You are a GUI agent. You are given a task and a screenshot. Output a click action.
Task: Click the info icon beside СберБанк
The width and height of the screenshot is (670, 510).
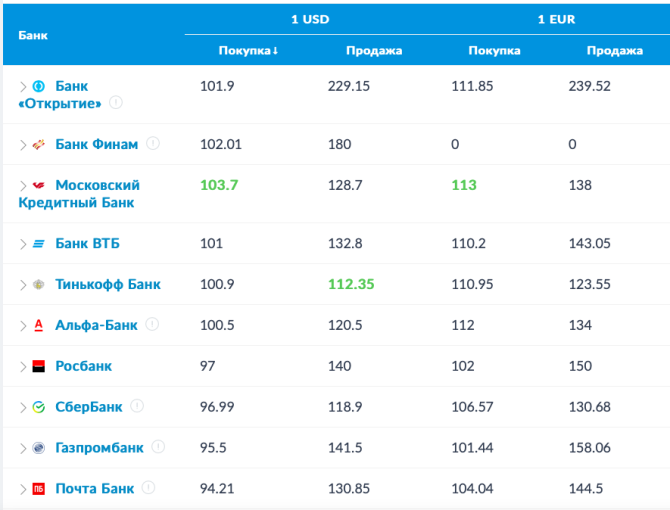[x=137, y=406]
